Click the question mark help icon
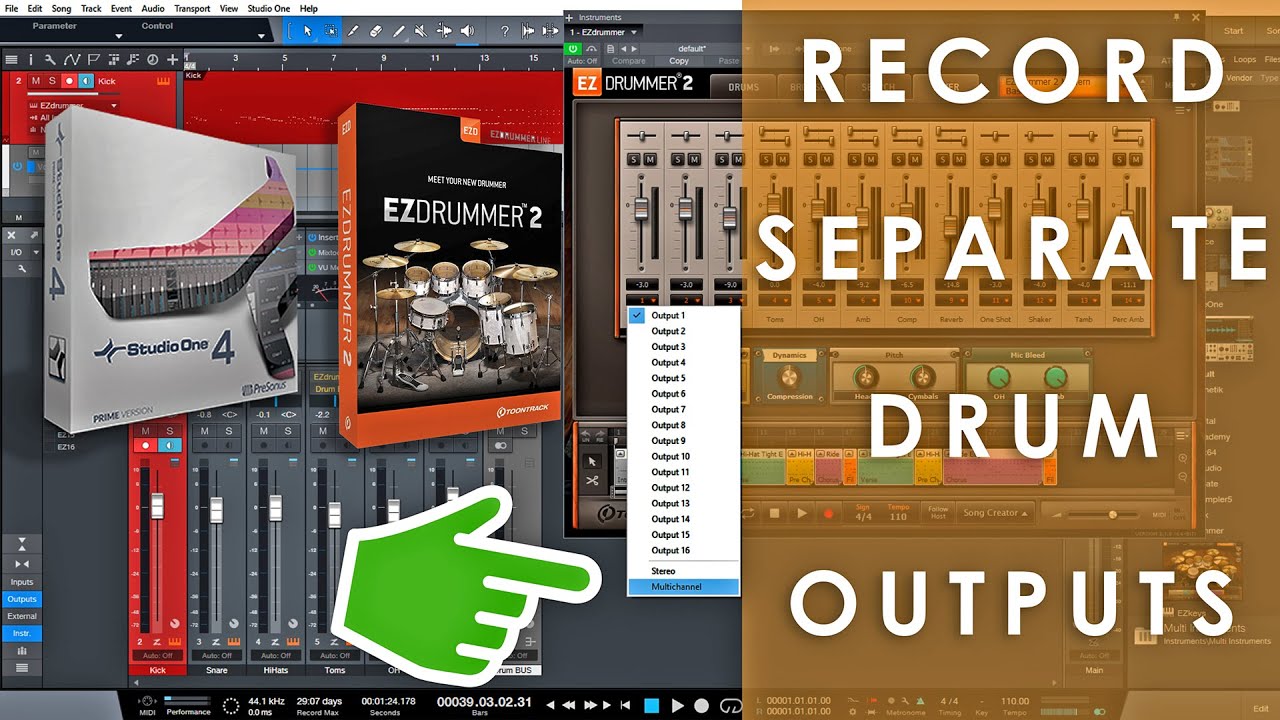This screenshot has width=1280, height=720. pyautogui.click(x=505, y=31)
